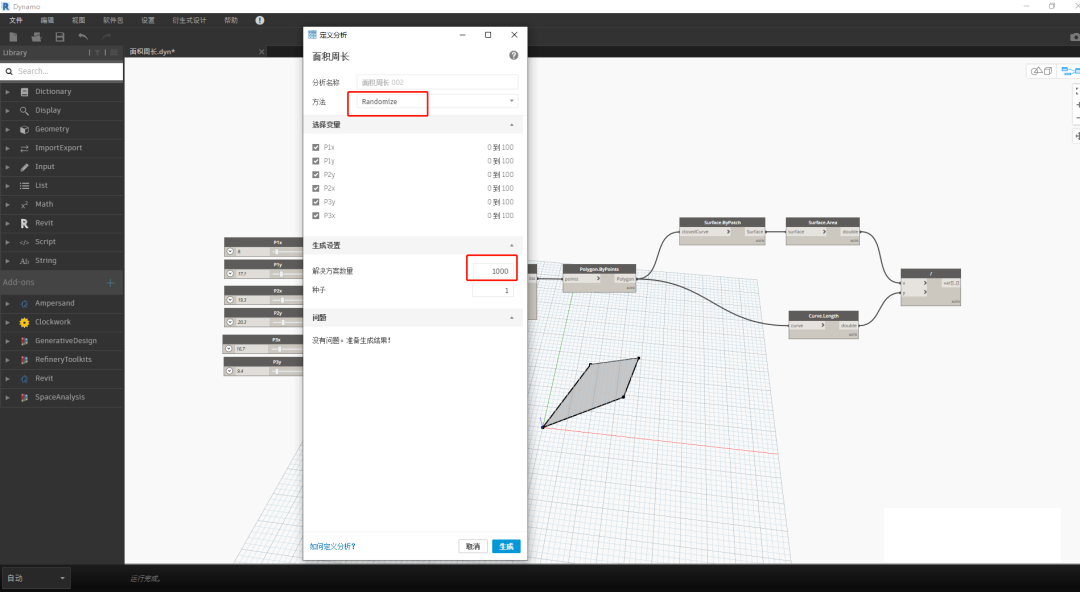Toggle the background 3D preview view icon
The height and width of the screenshot is (592, 1080).
(x=1041, y=71)
